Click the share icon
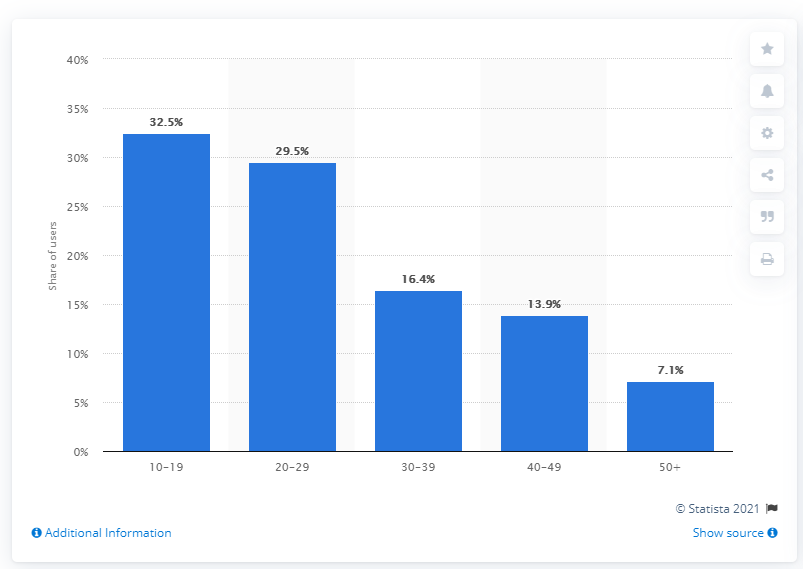The height and width of the screenshot is (569, 803). (x=767, y=175)
